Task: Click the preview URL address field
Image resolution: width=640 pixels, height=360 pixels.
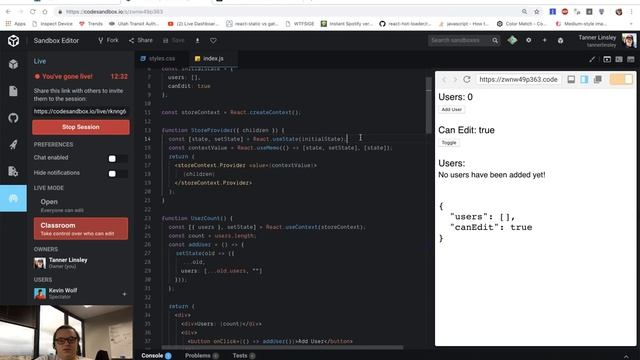Action: (518, 79)
